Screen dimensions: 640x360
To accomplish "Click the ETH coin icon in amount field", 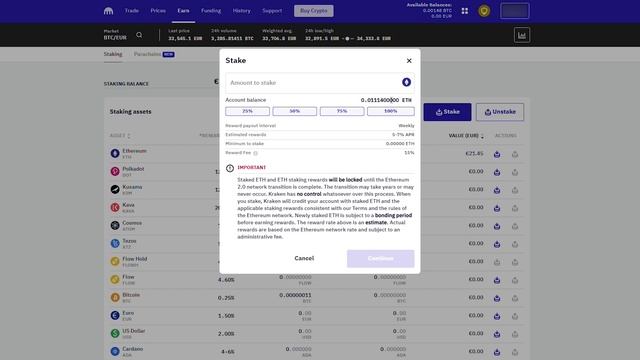I will pos(406,82).
